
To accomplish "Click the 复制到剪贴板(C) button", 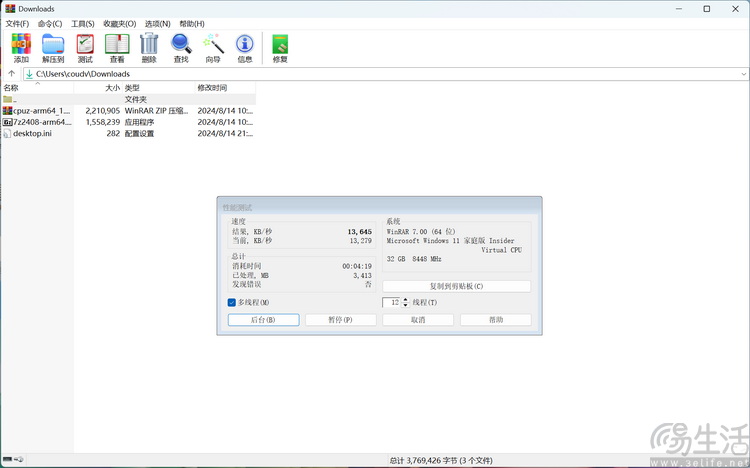I will point(456,286).
